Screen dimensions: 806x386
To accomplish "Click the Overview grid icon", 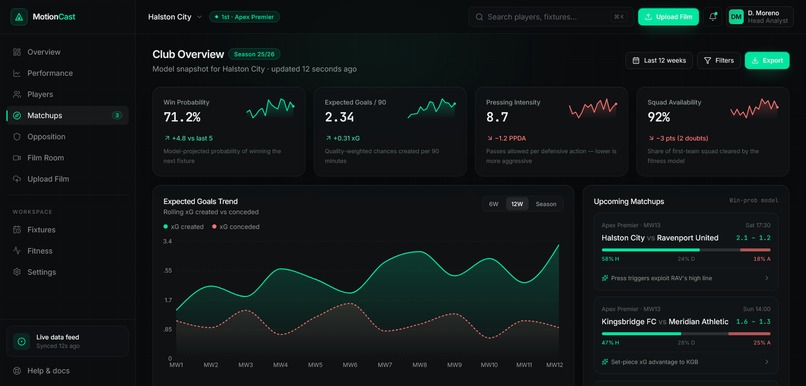I will (x=17, y=52).
